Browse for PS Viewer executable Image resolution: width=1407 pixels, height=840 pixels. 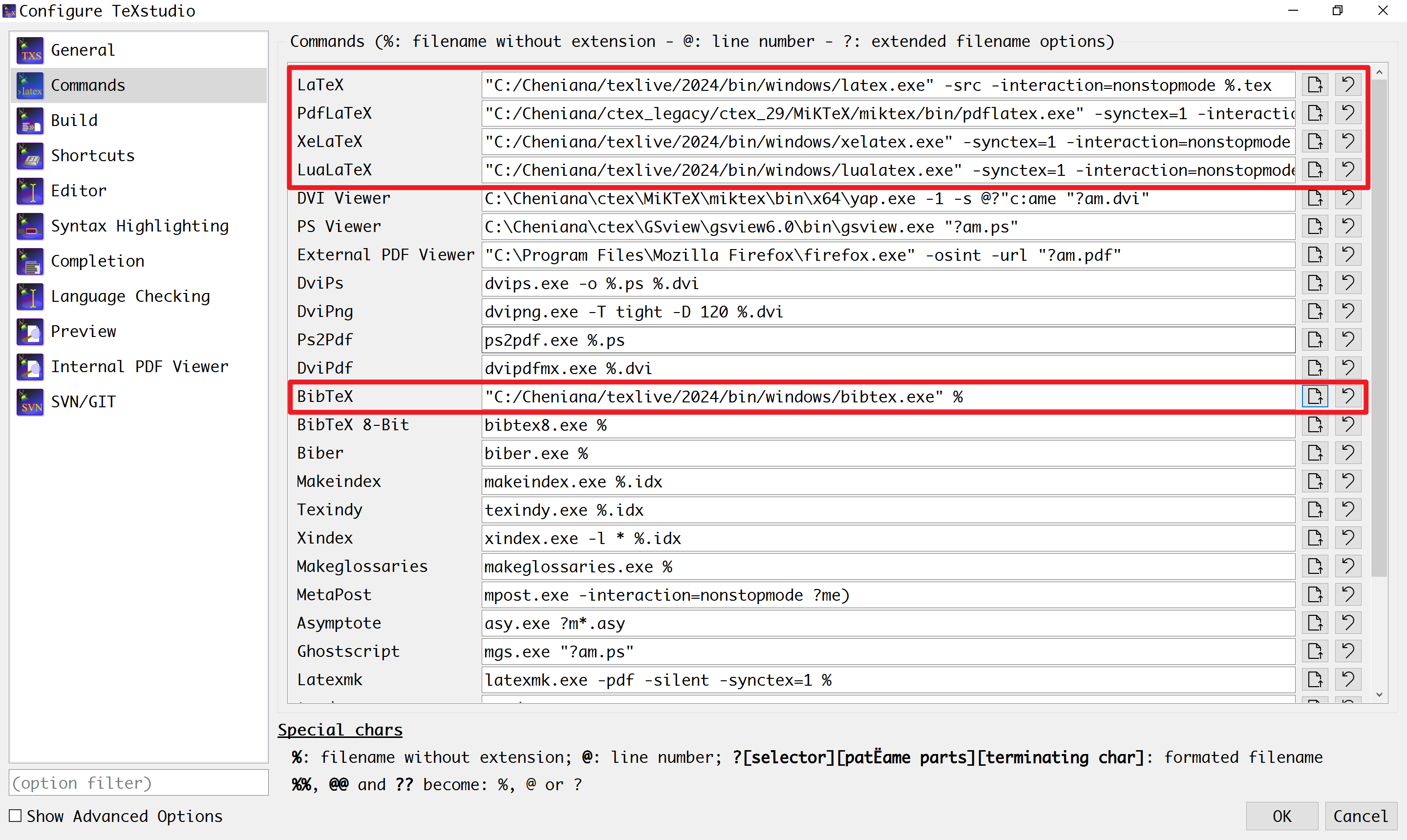click(1315, 227)
